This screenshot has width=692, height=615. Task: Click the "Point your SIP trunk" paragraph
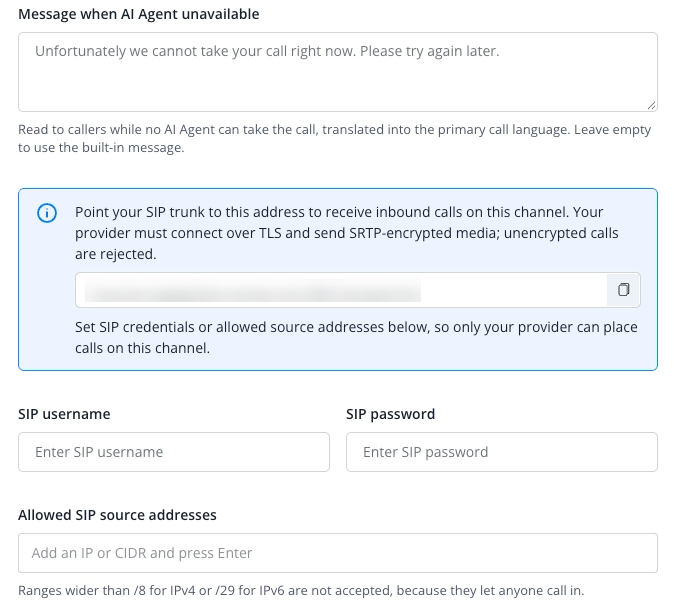pyautogui.click(x=346, y=233)
